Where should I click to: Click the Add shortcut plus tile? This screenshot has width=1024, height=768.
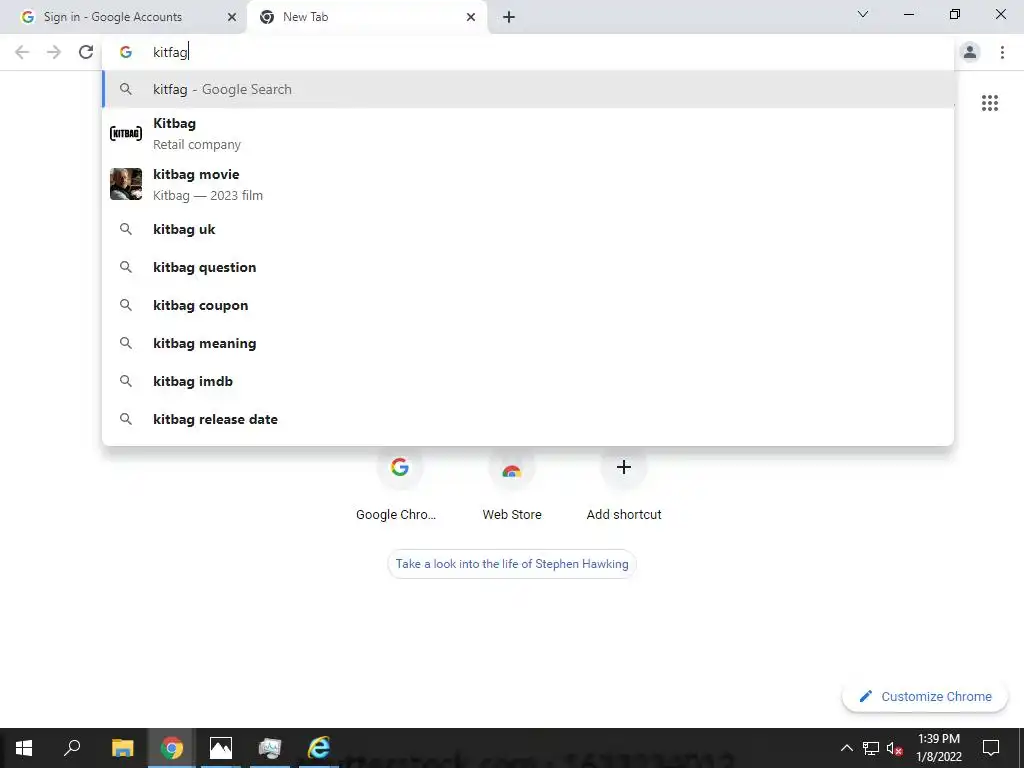click(x=624, y=484)
